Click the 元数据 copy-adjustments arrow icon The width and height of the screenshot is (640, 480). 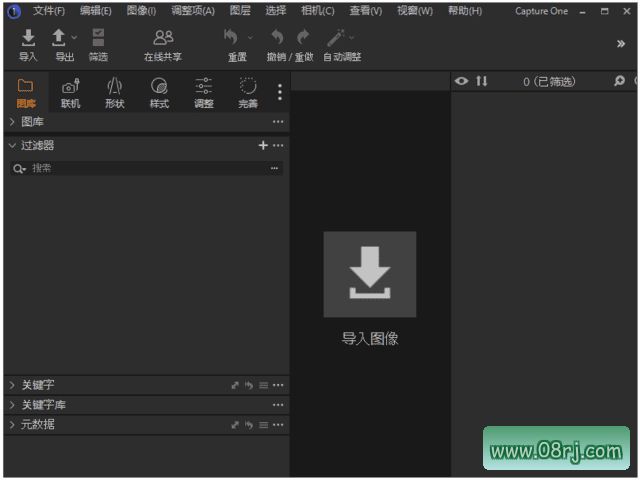pos(235,425)
